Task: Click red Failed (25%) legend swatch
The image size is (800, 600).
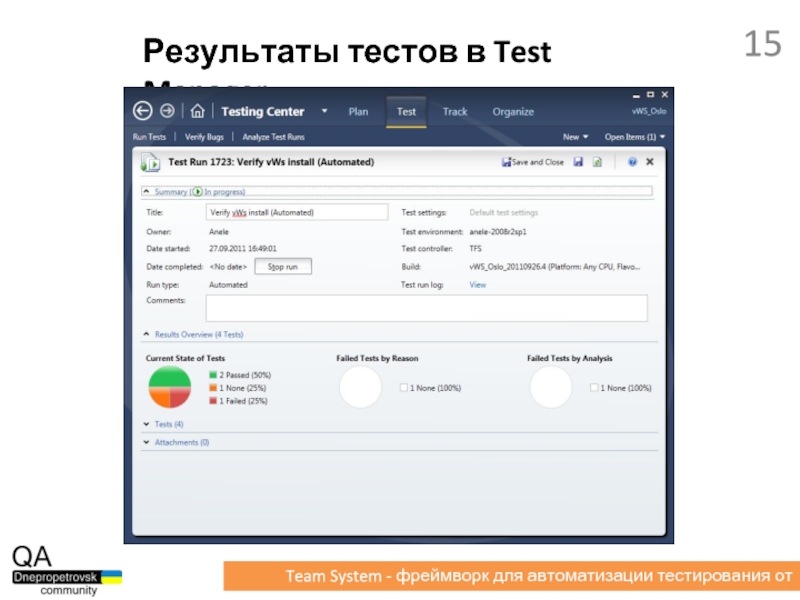Action: point(213,401)
